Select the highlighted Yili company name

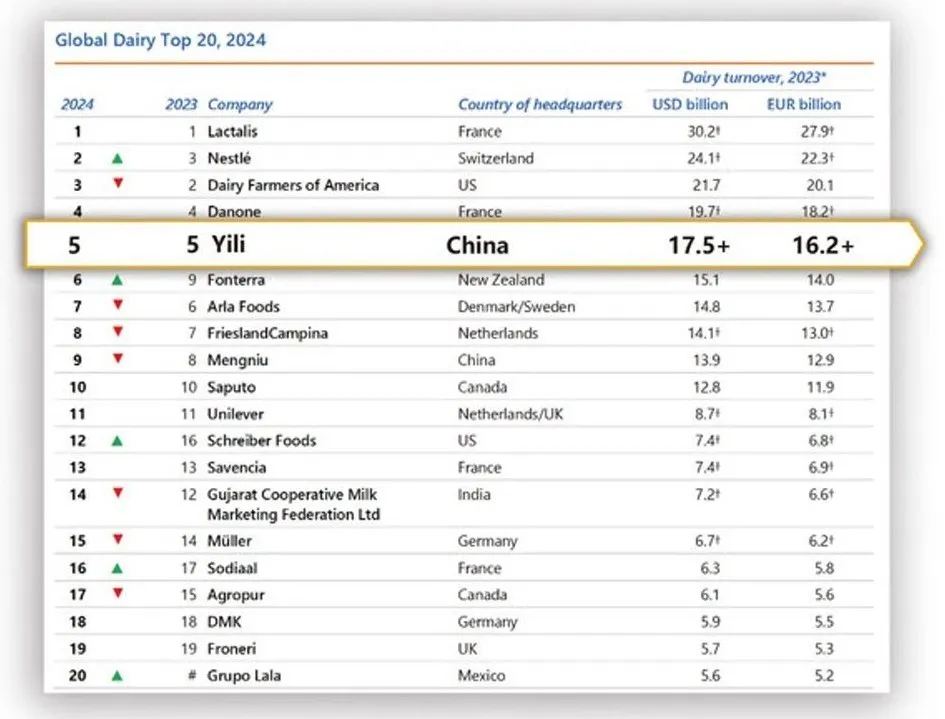228,245
